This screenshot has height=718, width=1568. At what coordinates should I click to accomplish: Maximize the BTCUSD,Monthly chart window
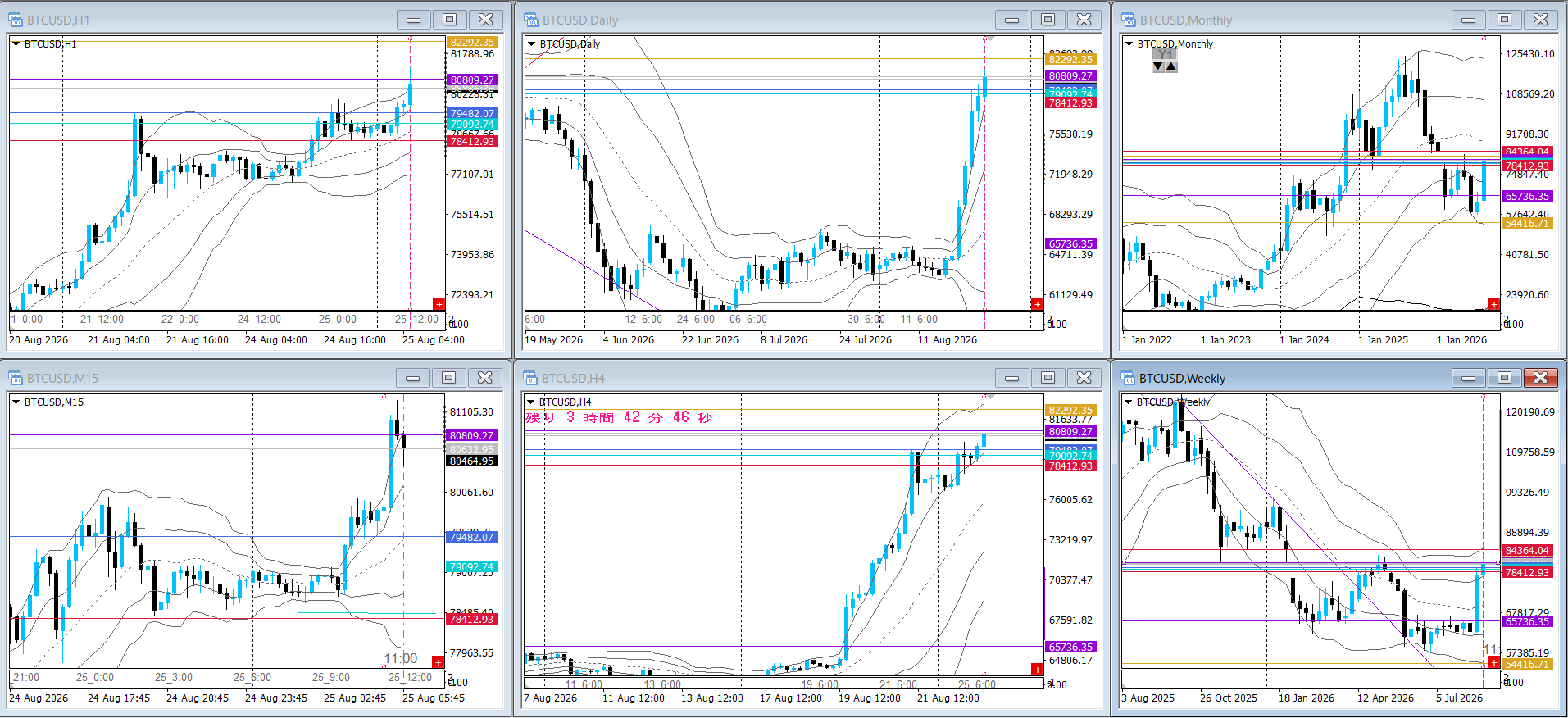pos(1504,20)
